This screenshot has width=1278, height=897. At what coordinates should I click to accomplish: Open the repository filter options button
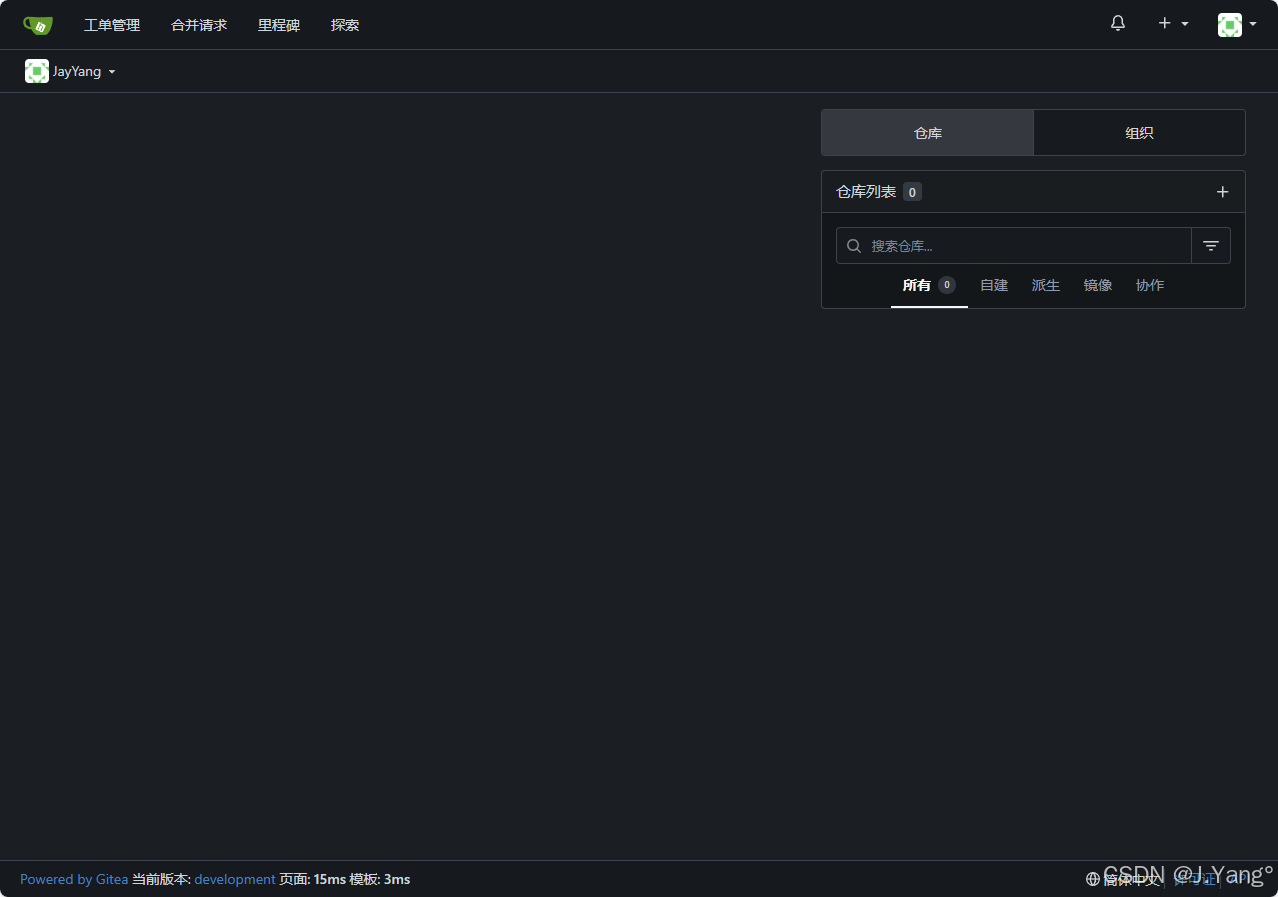coord(1211,245)
